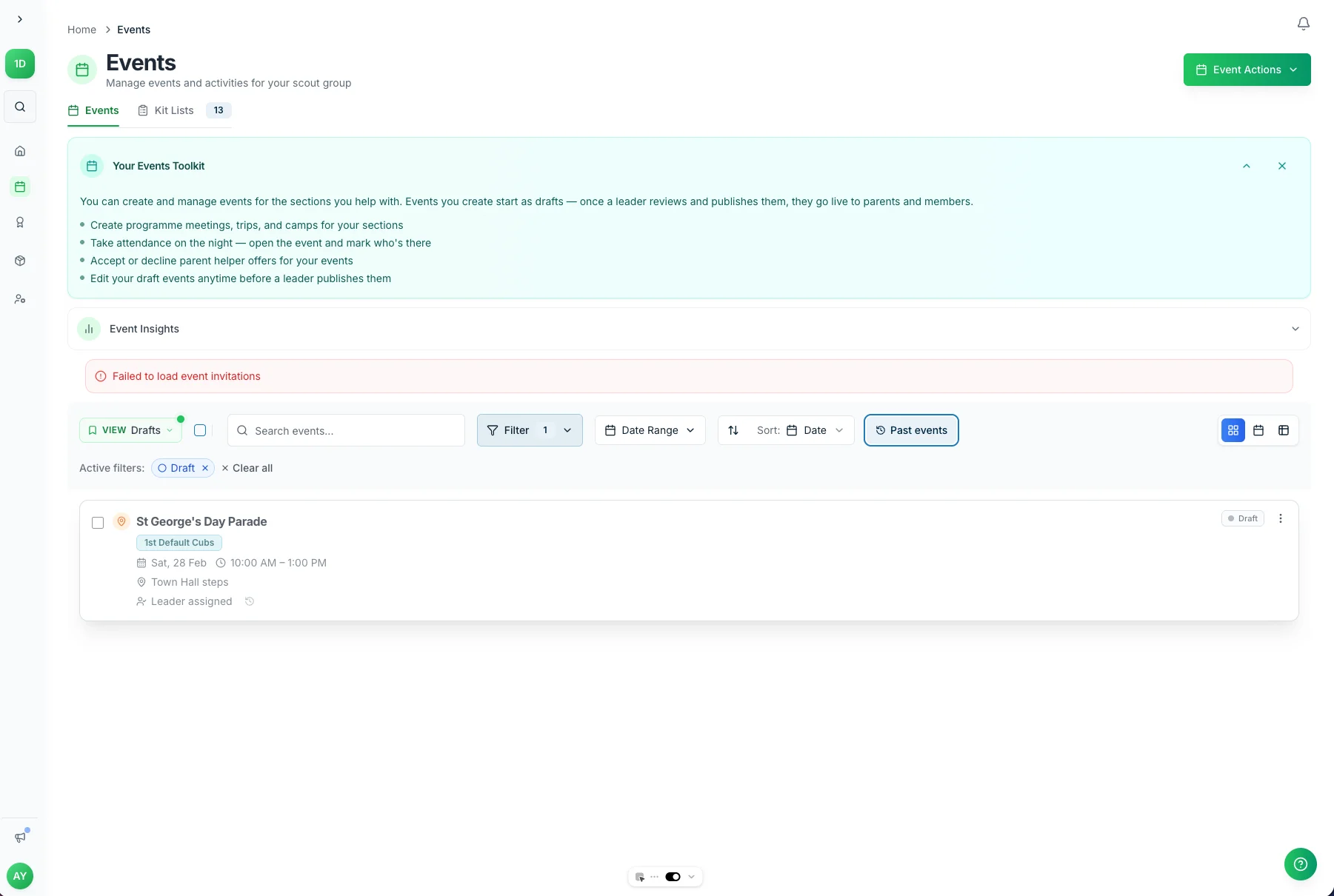This screenshot has width=1334, height=896.
Task: Open the Sort by Date dropdown
Action: 801,430
